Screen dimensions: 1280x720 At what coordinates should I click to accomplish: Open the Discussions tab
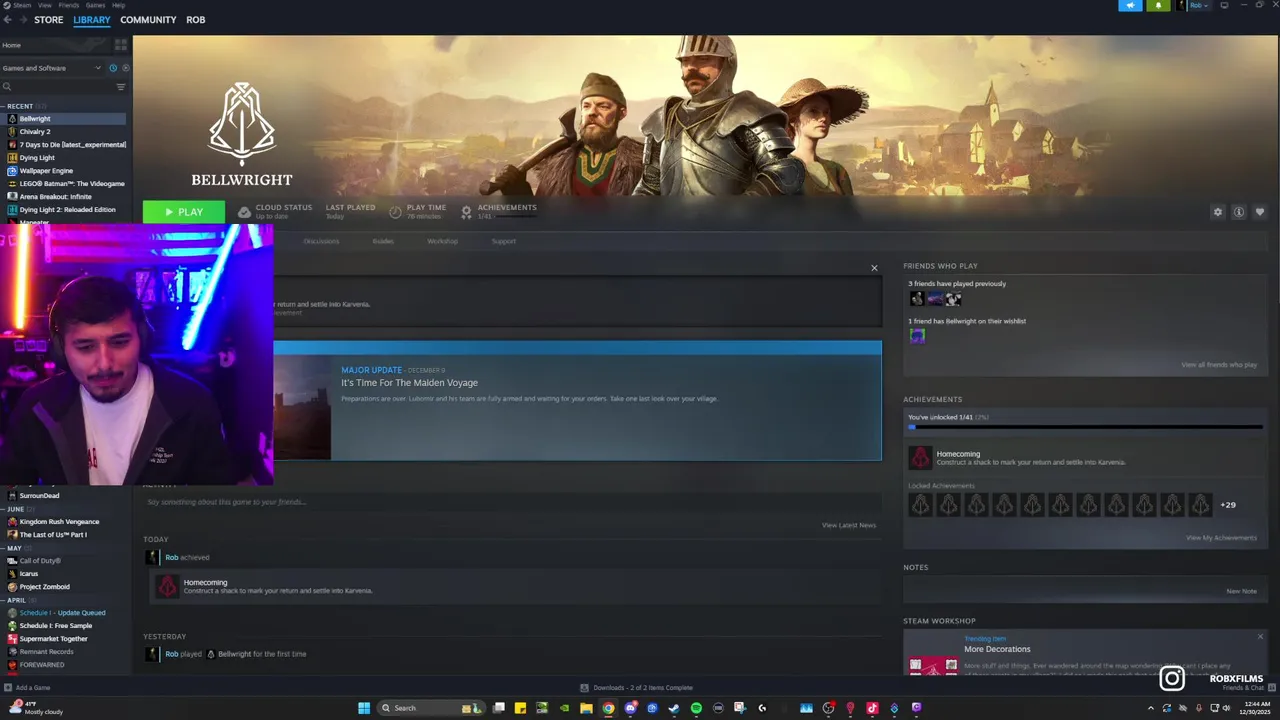321,241
